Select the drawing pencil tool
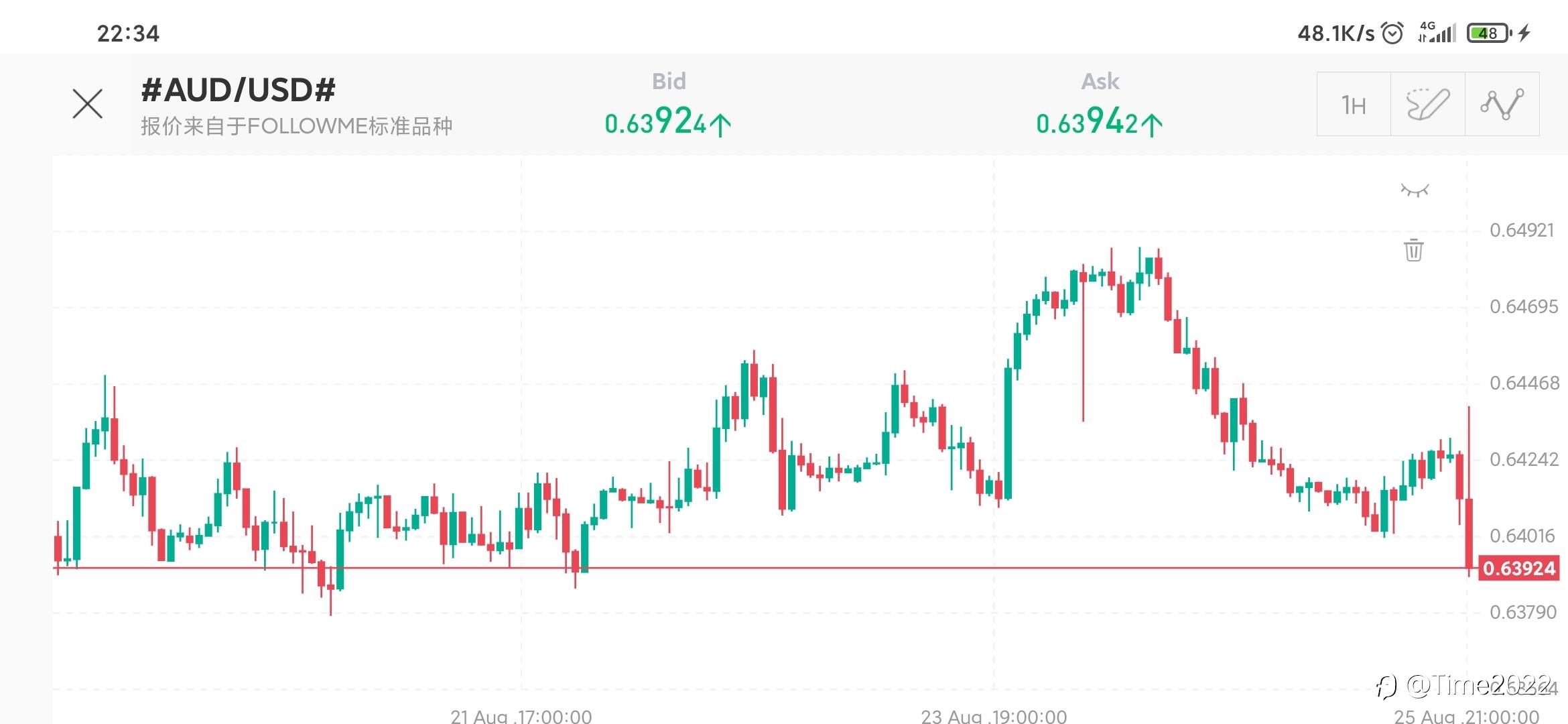 pos(1427,105)
